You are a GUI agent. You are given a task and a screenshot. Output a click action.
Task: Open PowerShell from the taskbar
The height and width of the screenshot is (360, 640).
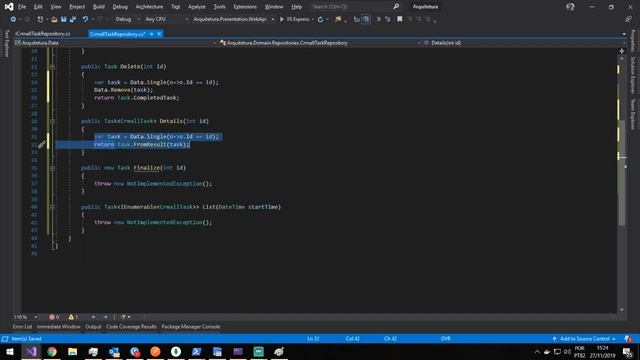coord(196,351)
